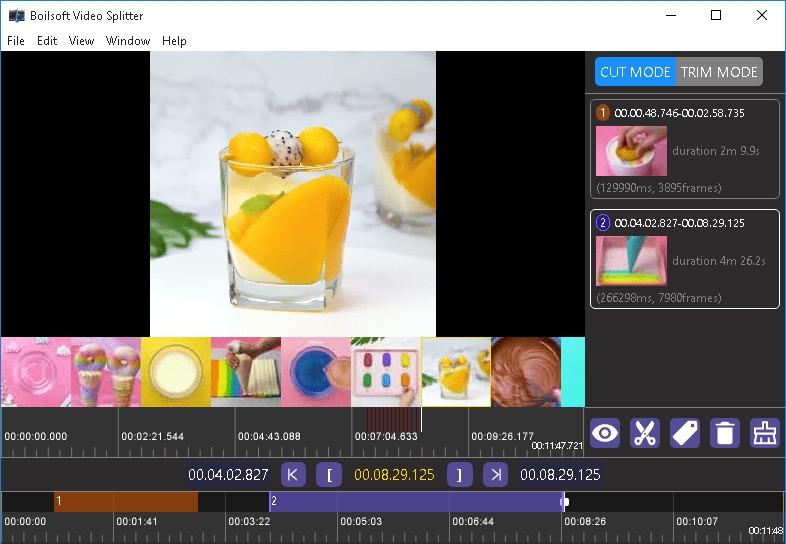Close the Boilsoft Video Splitter window
The height and width of the screenshot is (544, 786).
[761, 16]
